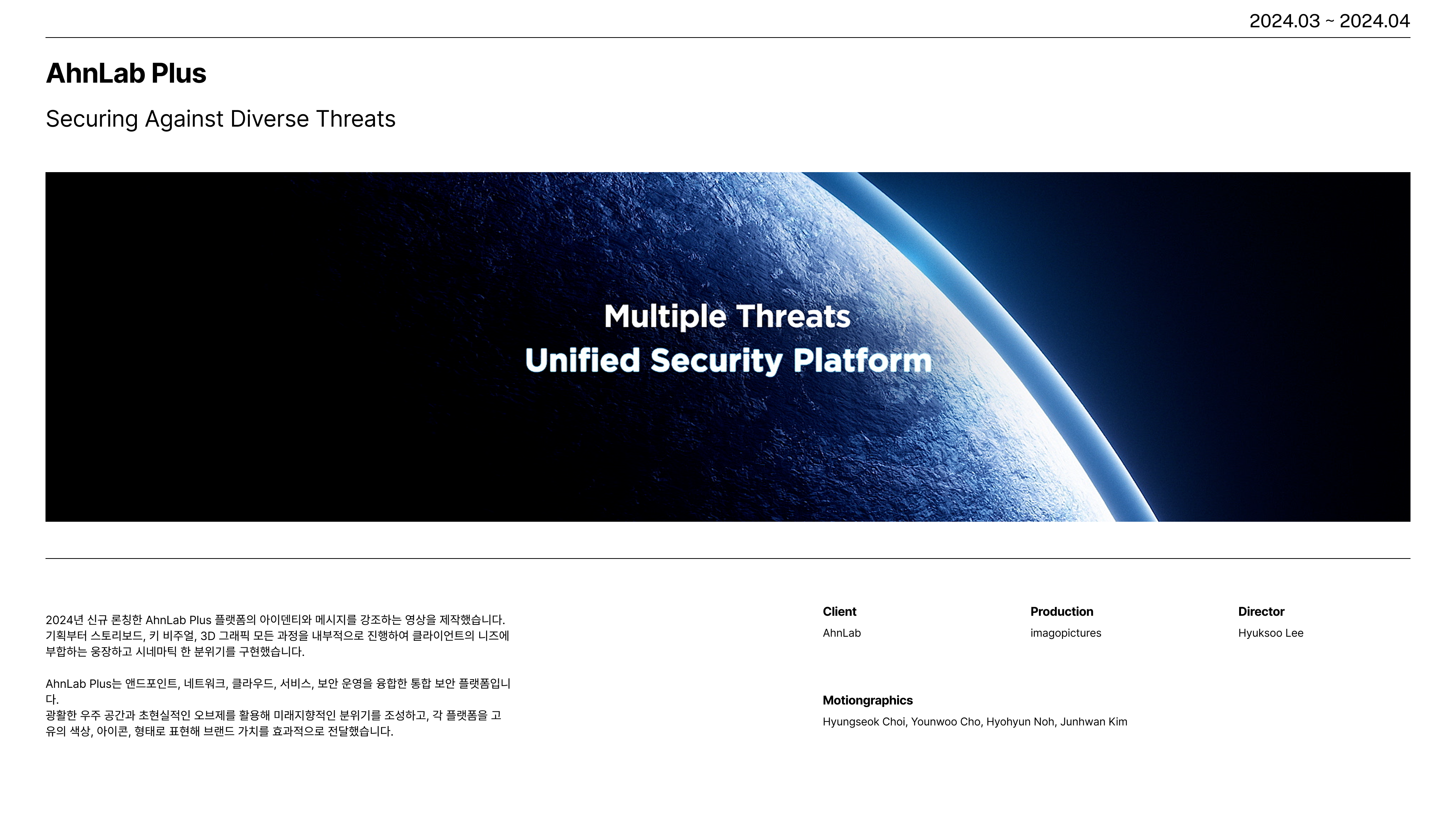1456x819 pixels.
Task: Select the Hyuksoo Lee director name
Action: [1271, 633]
